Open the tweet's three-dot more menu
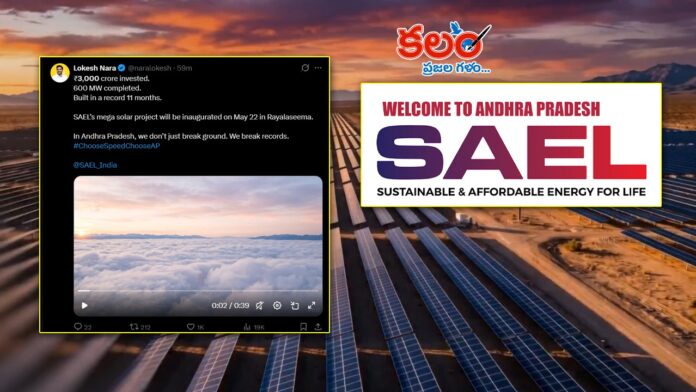The height and width of the screenshot is (392, 696). [x=318, y=68]
